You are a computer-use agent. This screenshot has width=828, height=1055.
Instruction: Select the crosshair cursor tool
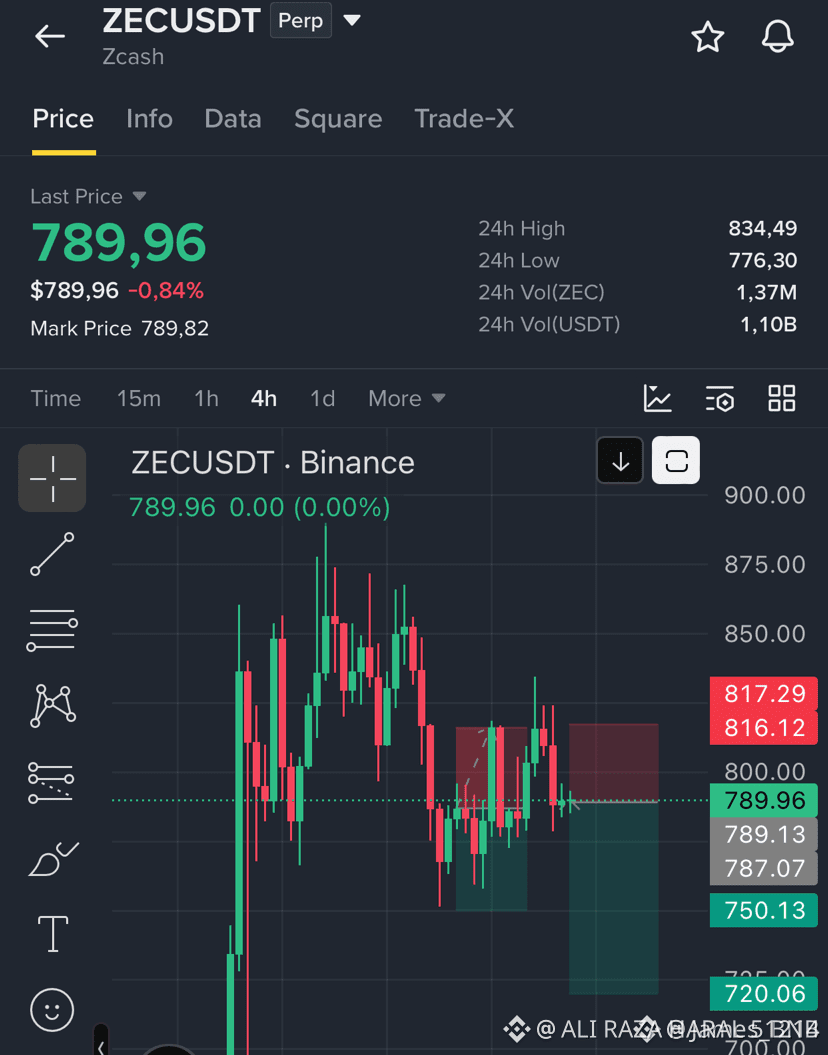52,478
